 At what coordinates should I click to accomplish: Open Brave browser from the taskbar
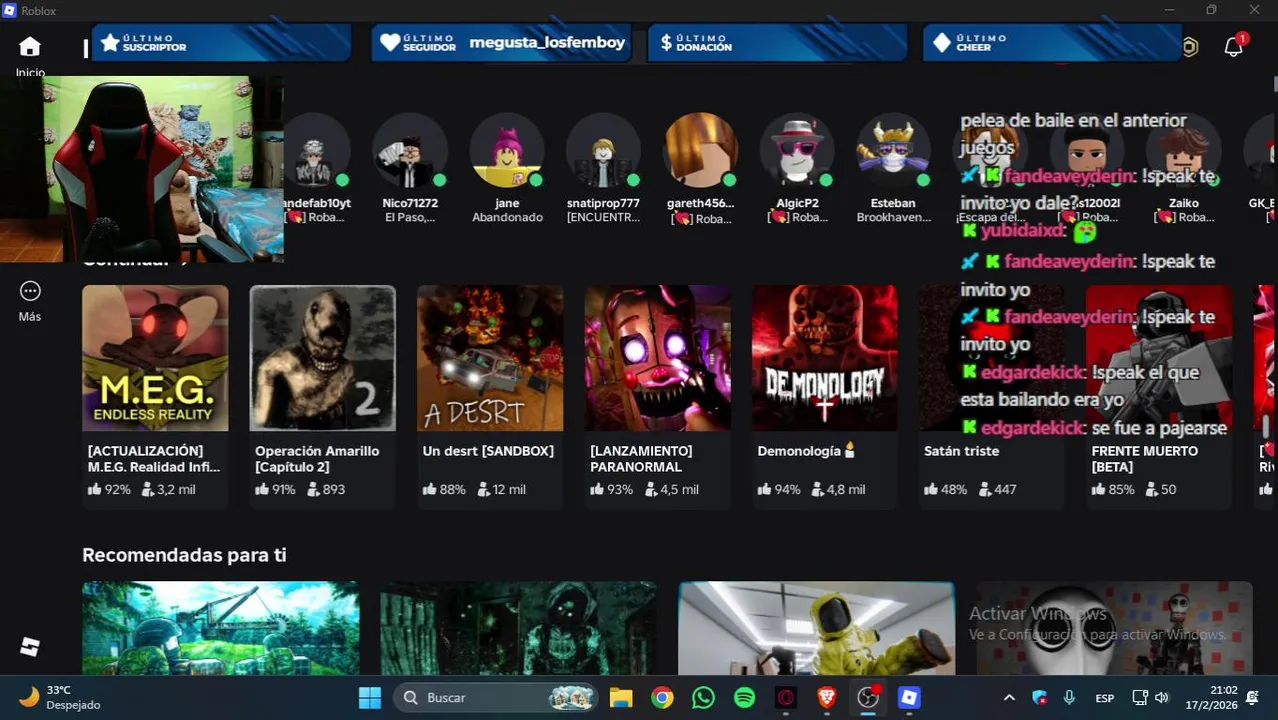click(x=826, y=697)
